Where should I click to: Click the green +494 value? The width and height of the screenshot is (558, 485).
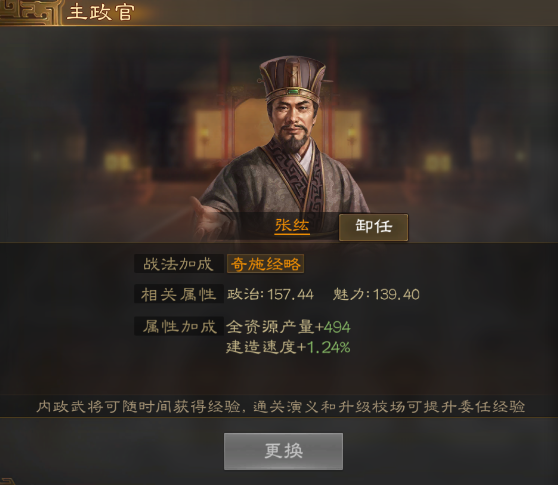(333, 327)
